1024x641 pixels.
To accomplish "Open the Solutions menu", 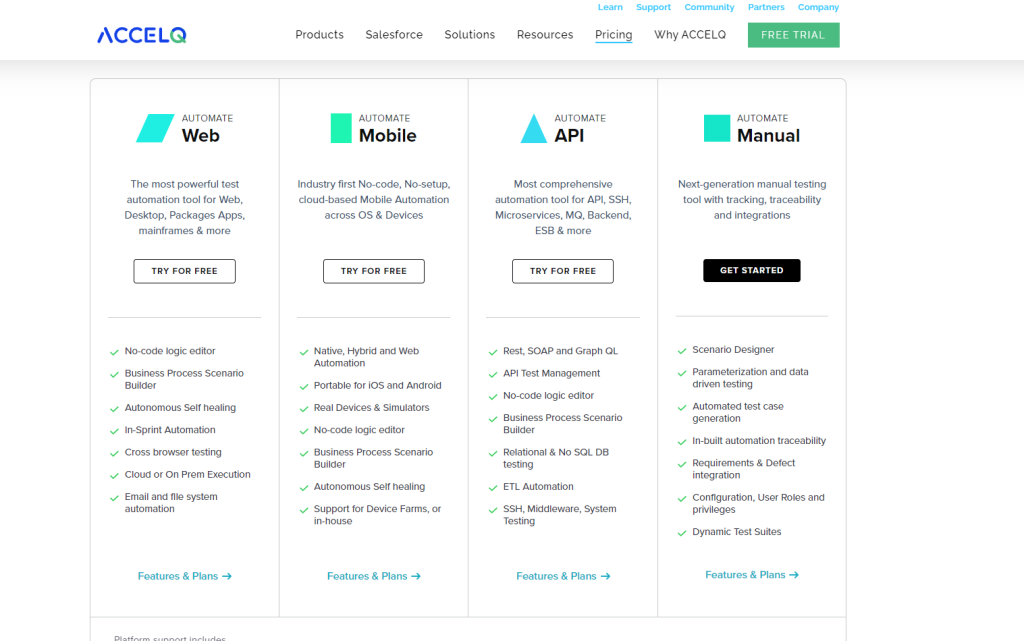I will tap(470, 35).
